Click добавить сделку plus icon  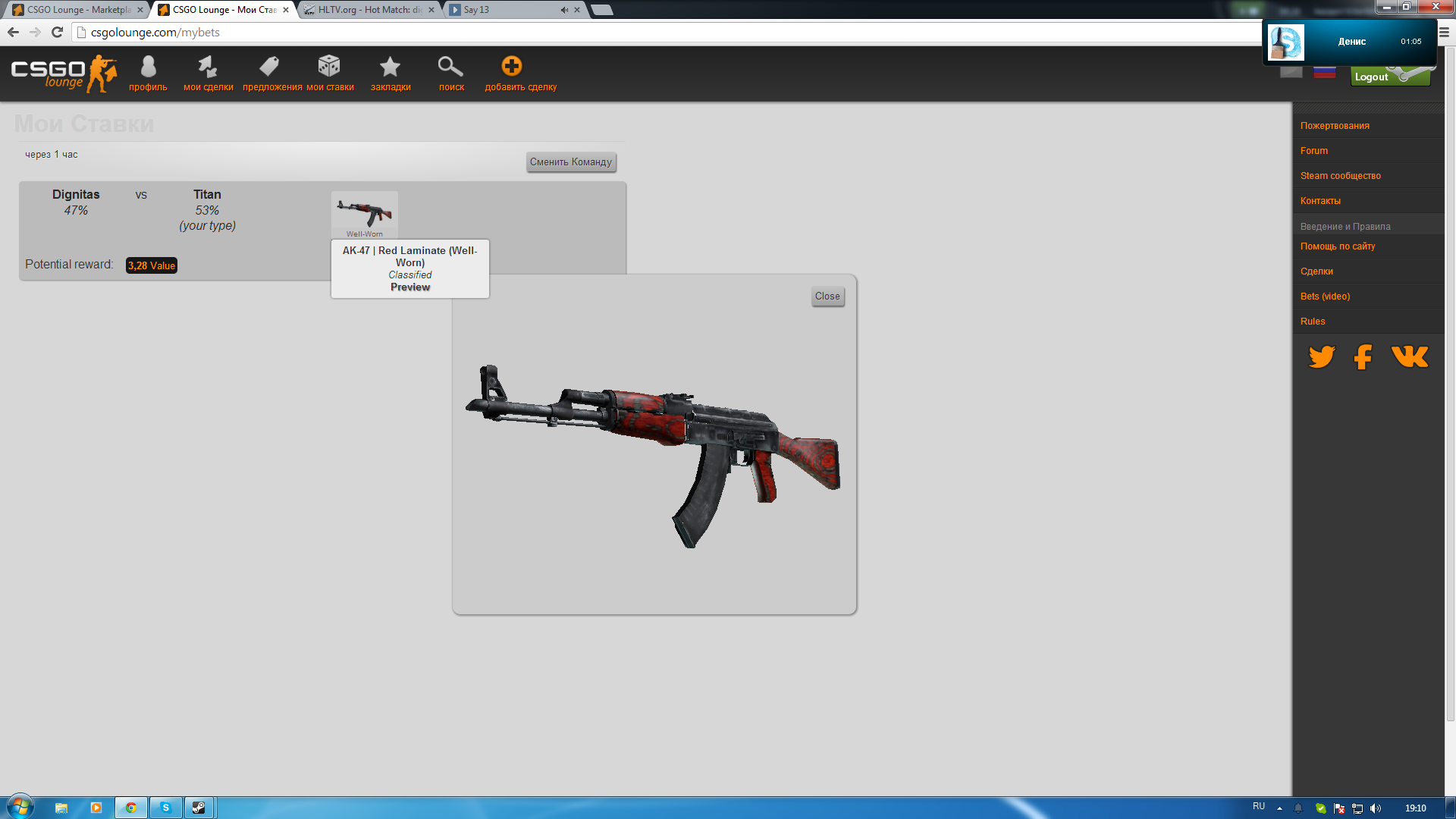click(x=520, y=74)
